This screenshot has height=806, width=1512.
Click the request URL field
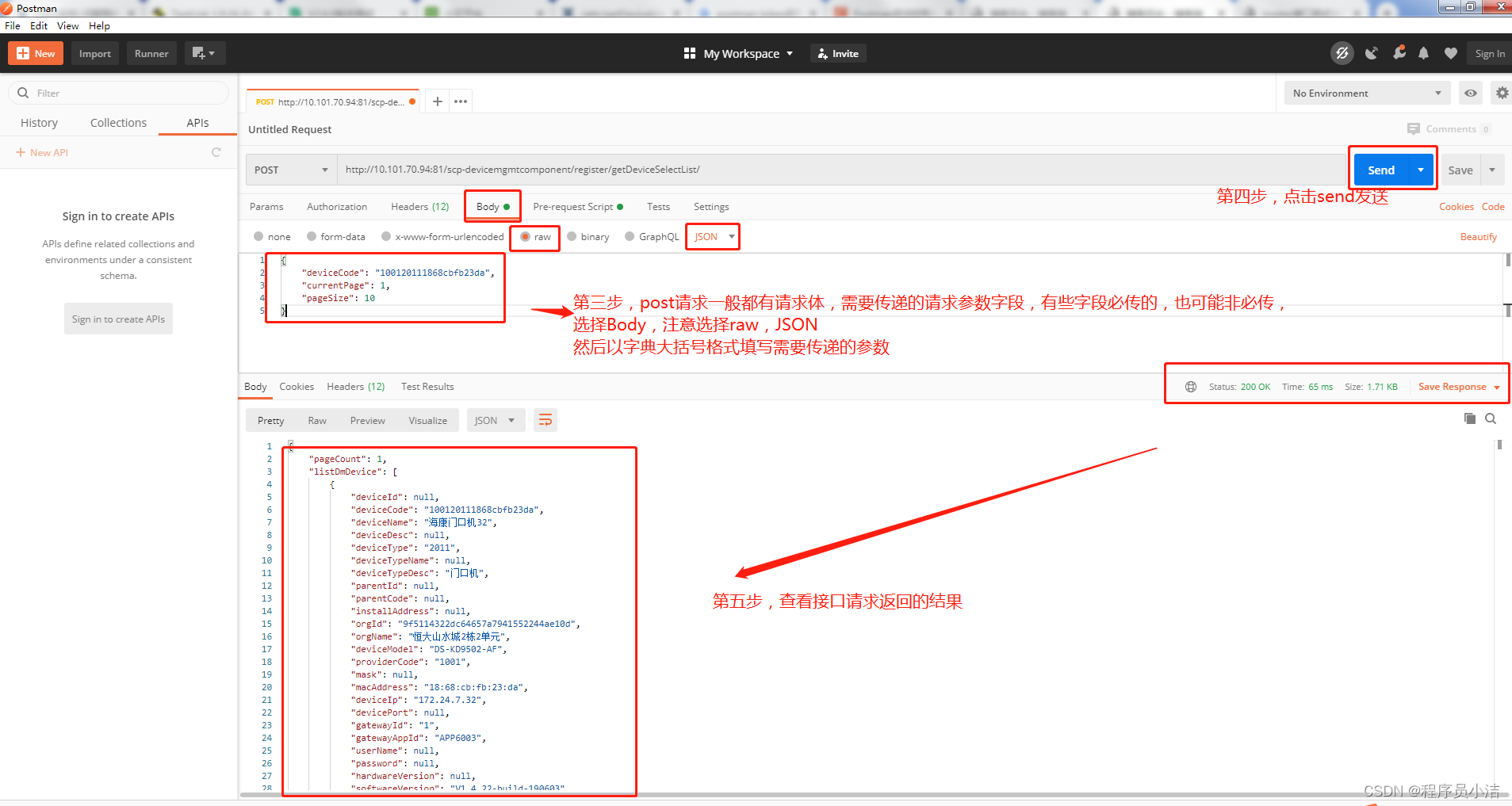[842, 170]
